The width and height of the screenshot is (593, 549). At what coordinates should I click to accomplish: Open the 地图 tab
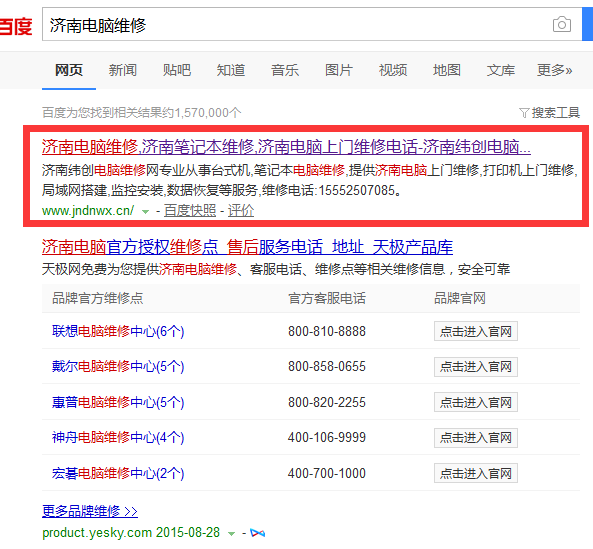(x=447, y=70)
